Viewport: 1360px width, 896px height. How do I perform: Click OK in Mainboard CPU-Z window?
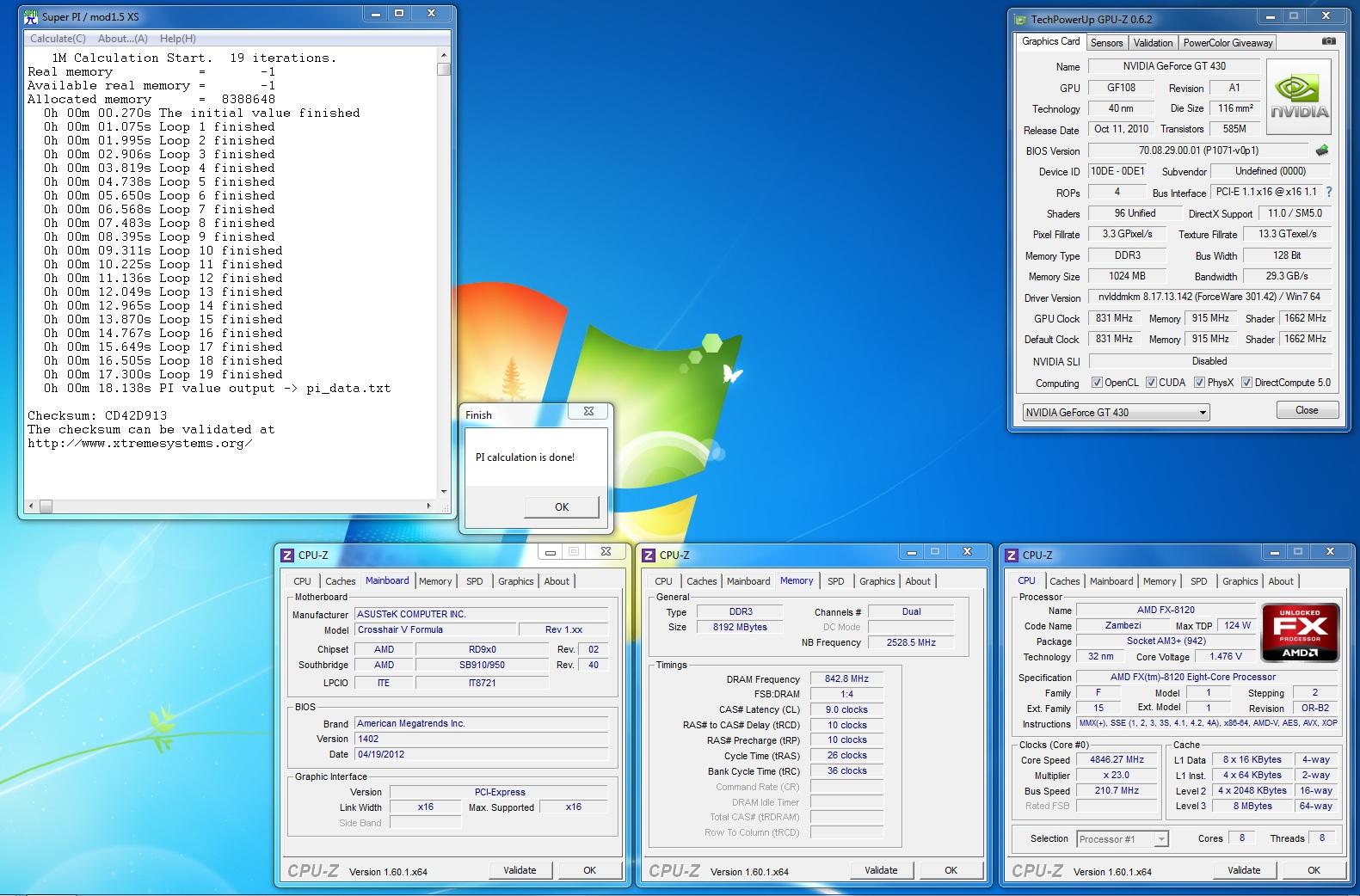[589, 870]
